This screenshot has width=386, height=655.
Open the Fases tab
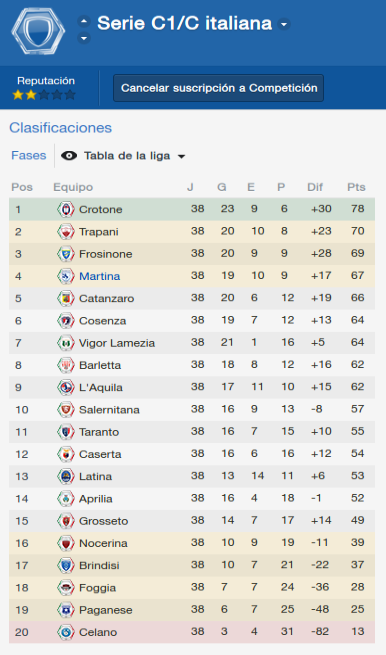(x=29, y=155)
